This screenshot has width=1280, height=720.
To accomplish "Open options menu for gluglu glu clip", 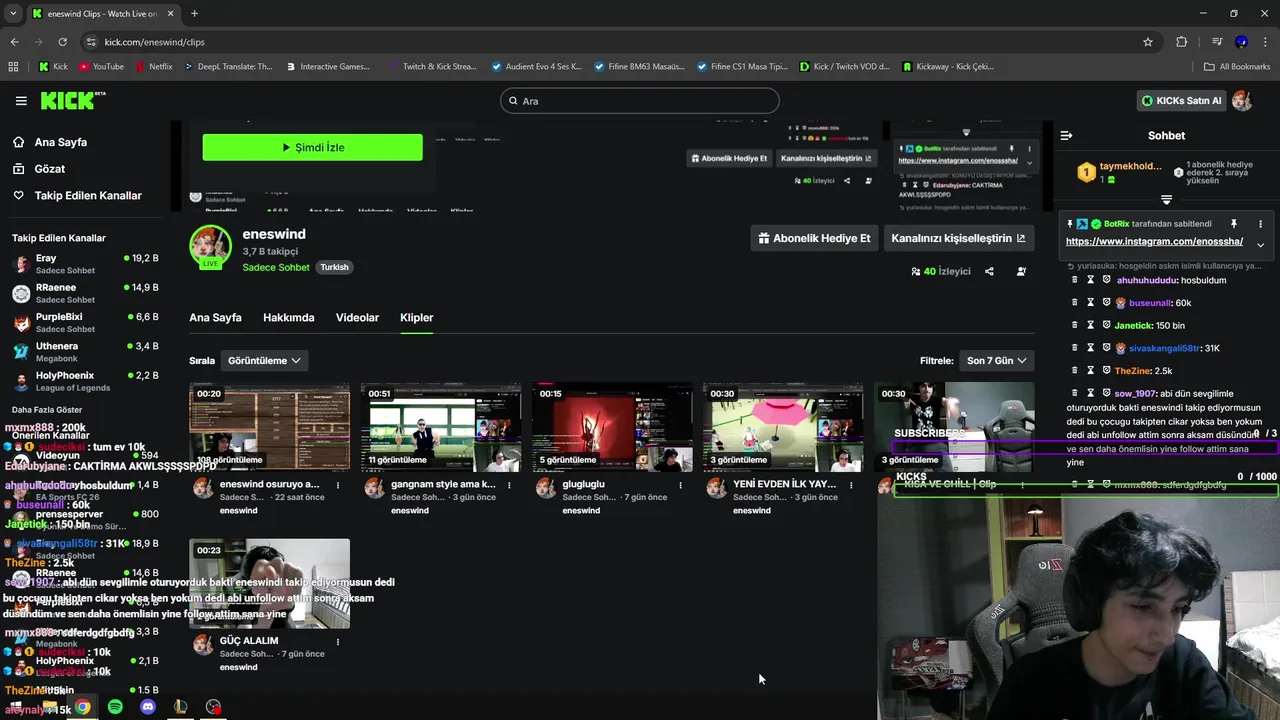I will click(680, 485).
